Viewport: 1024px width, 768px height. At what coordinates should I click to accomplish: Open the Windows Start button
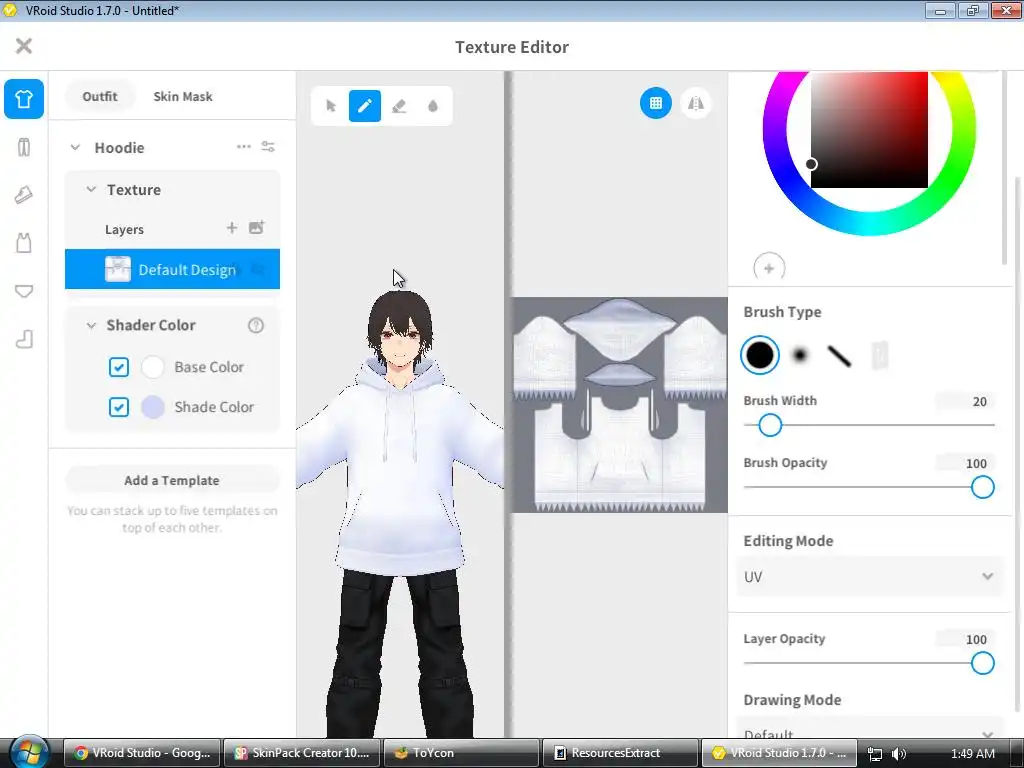[x=29, y=752]
